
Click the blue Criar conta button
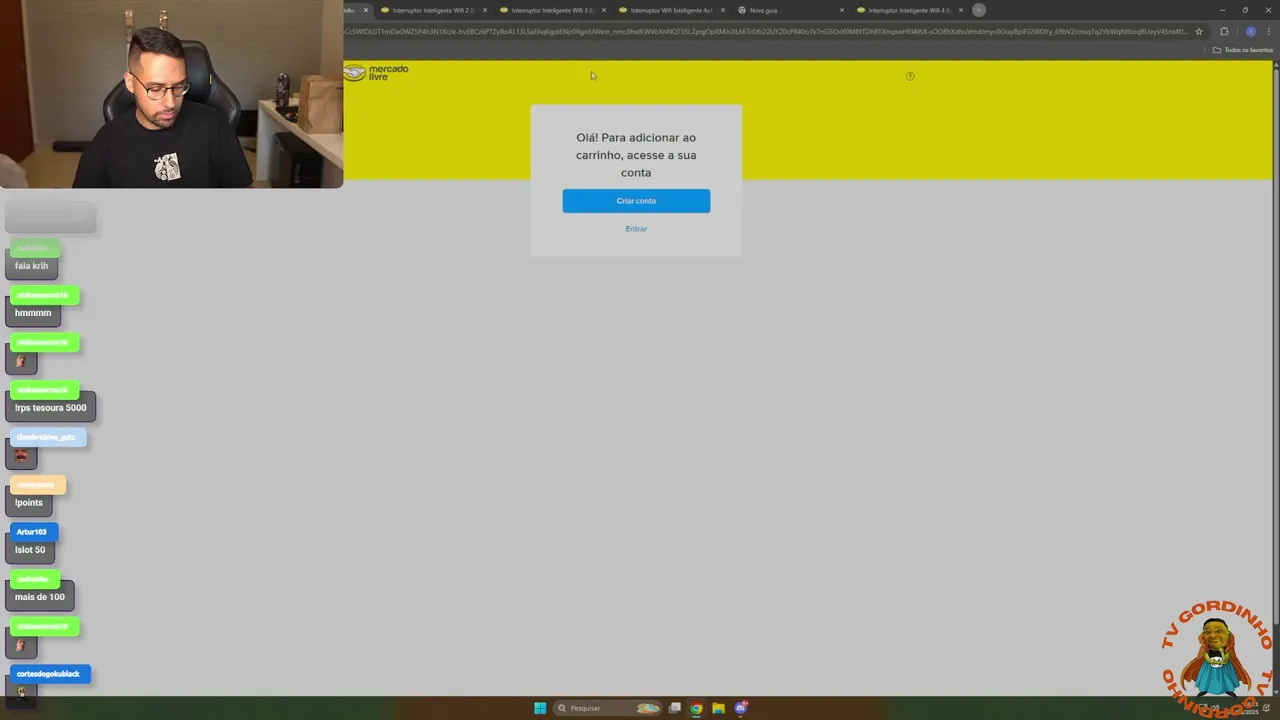(x=636, y=201)
